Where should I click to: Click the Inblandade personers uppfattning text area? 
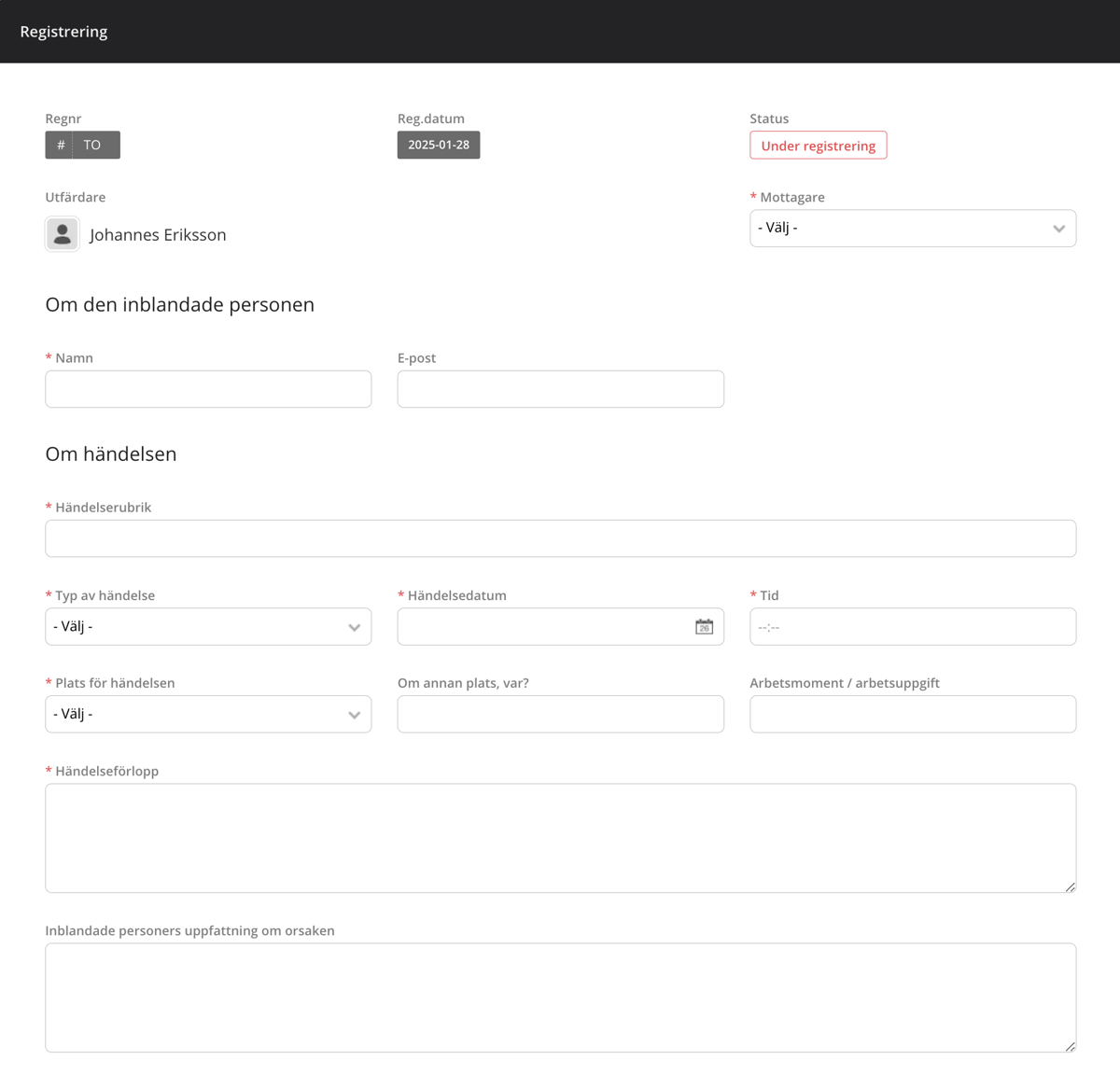pos(560,997)
